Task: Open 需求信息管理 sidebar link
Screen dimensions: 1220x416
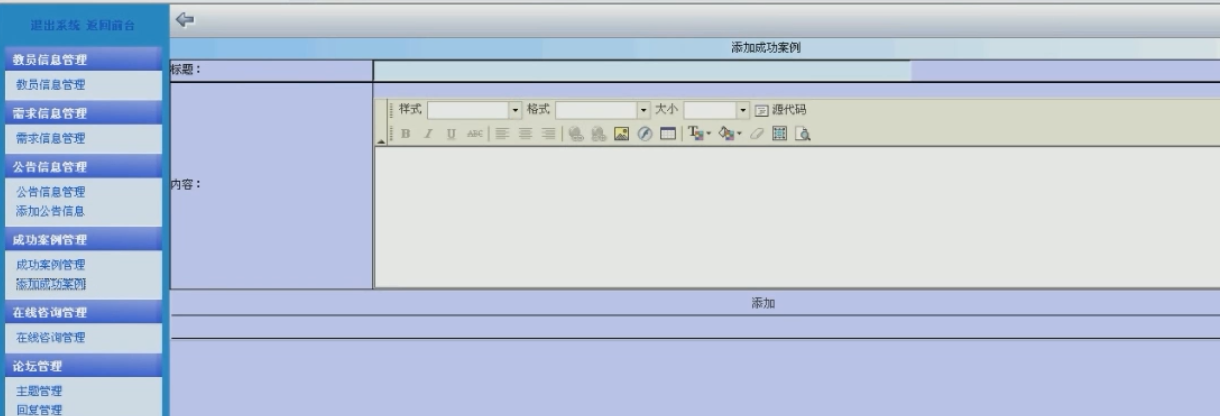Action: tap(51, 138)
